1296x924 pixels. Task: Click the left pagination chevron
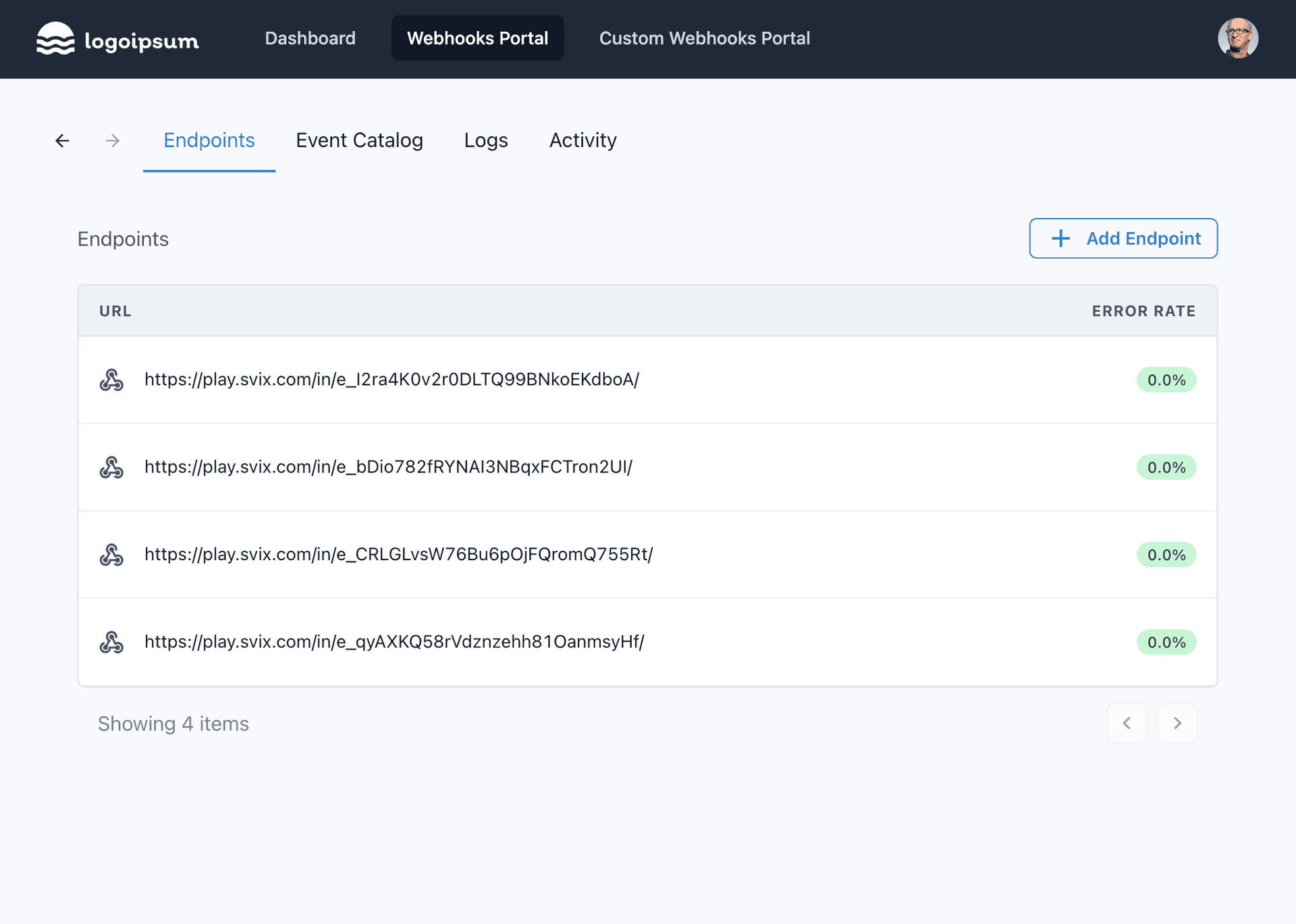pyautogui.click(x=1127, y=723)
